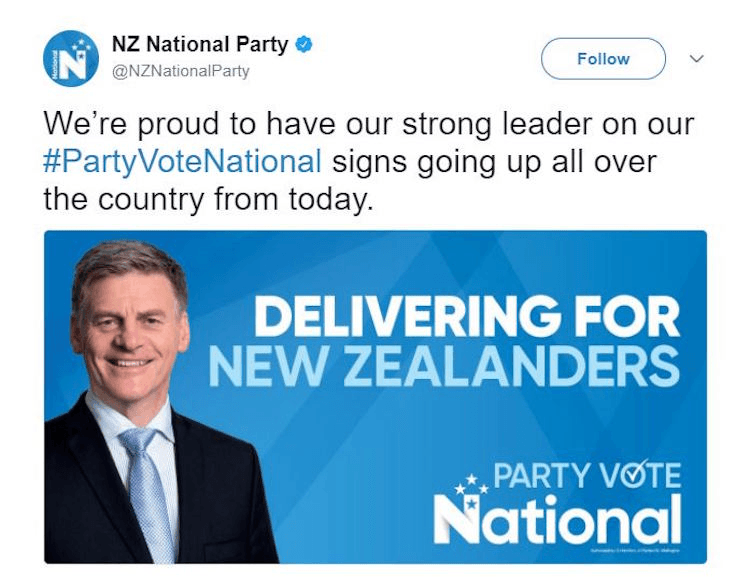
Task: Click the NZ National Party display name
Action: pyautogui.click(x=201, y=46)
